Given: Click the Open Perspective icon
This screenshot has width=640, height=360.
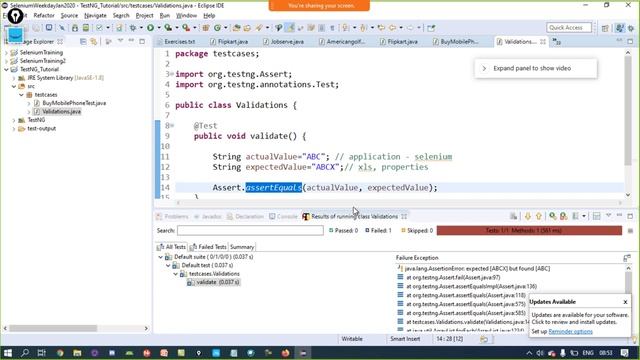Looking at the screenshot, I should click(x=605, y=28).
